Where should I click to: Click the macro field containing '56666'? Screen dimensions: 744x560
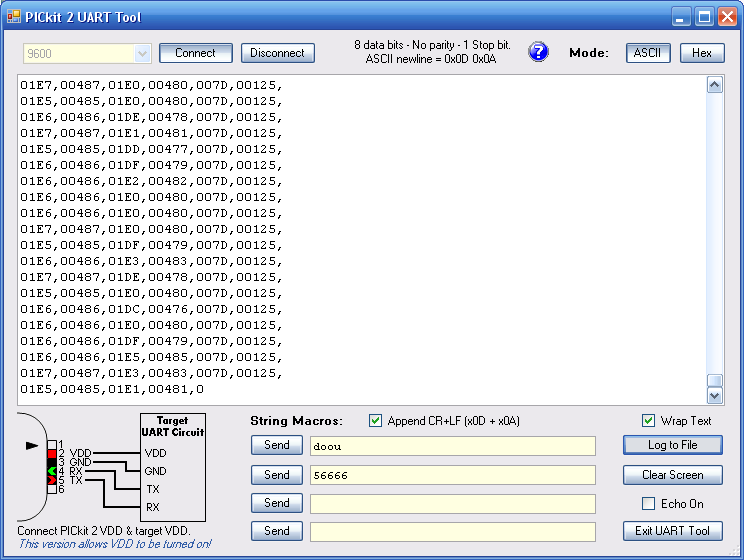click(x=453, y=475)
